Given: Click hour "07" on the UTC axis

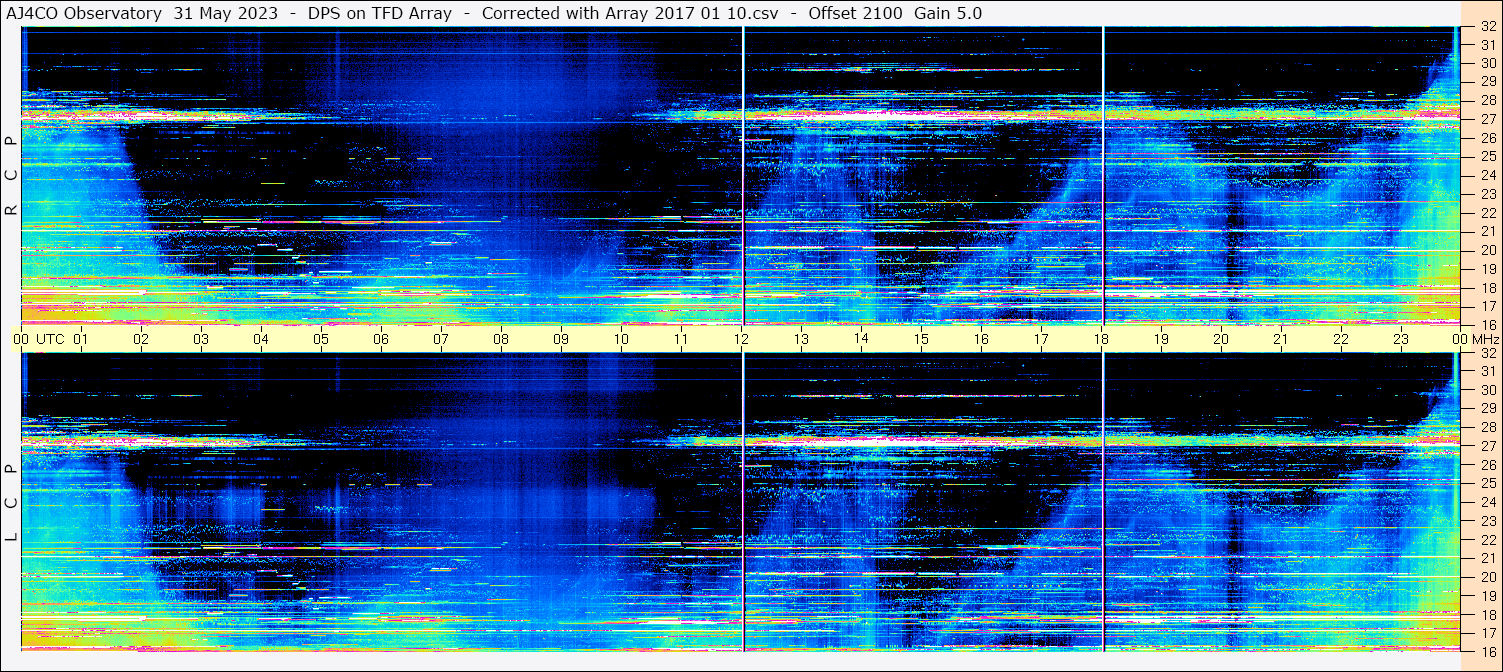Looking at the screenshot, I should pos(441,339).
